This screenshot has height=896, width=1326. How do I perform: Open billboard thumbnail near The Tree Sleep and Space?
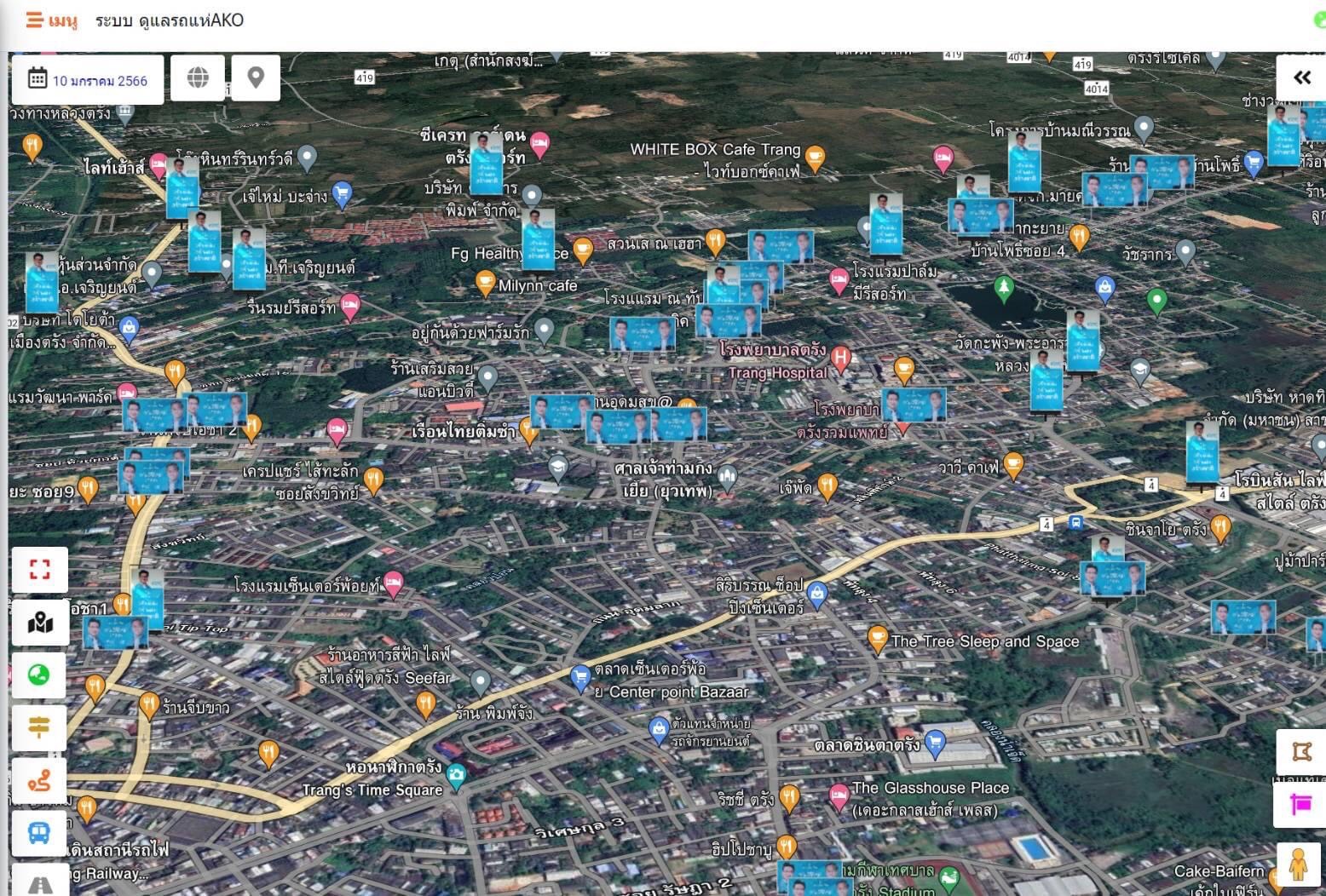1112,577
